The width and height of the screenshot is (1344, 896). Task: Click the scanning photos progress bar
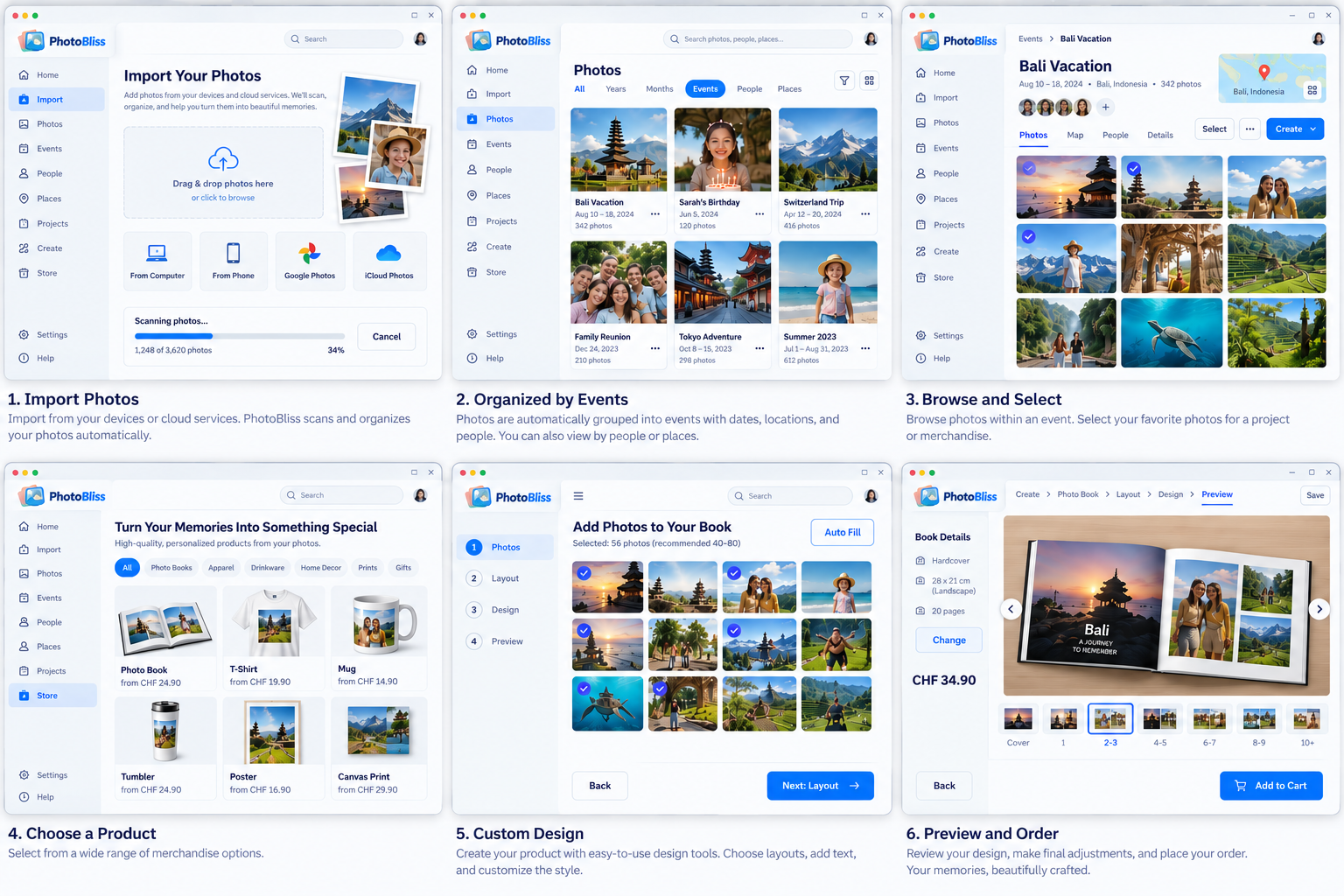[240, 336]
